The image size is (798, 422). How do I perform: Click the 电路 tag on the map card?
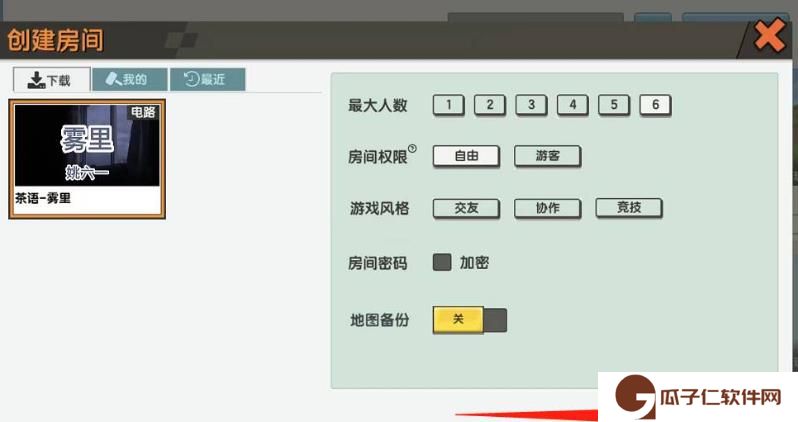[x=143, y=112]
